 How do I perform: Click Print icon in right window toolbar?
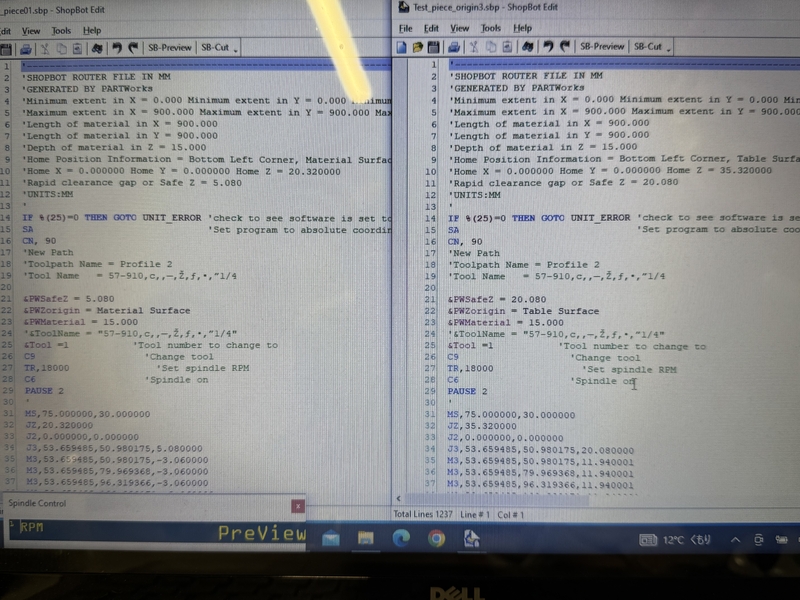coord(454,47)
